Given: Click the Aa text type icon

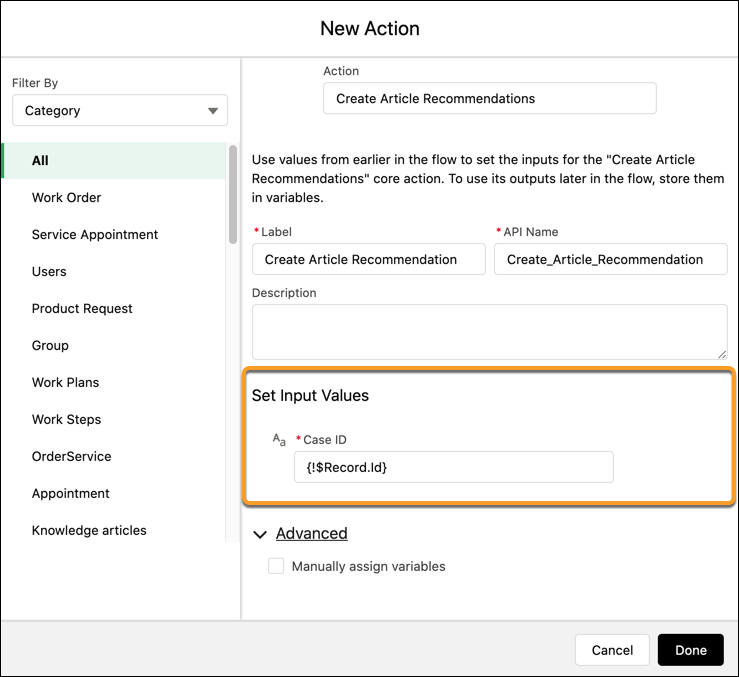Looking at the screenshot, I should 279,440.
